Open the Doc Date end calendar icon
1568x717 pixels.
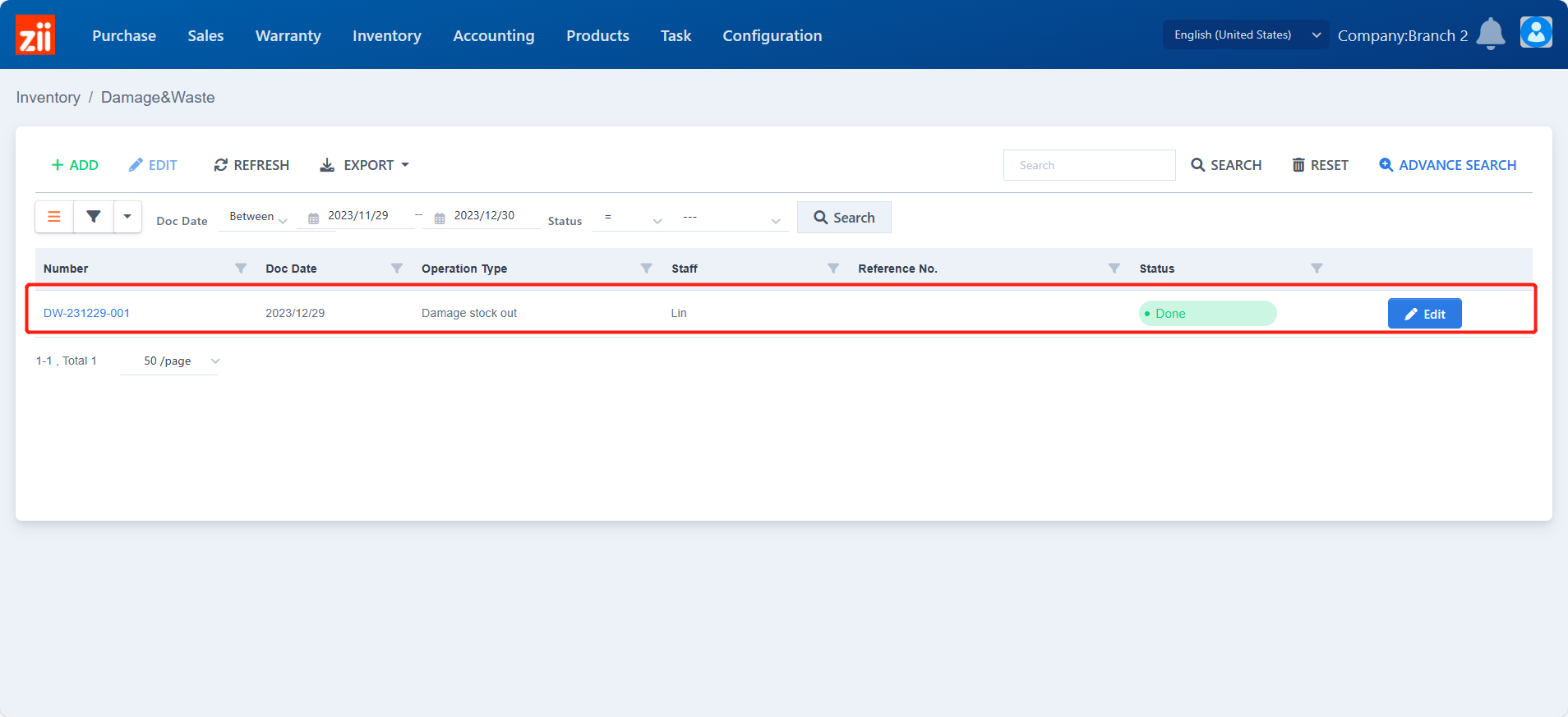(x=440, y=218)
